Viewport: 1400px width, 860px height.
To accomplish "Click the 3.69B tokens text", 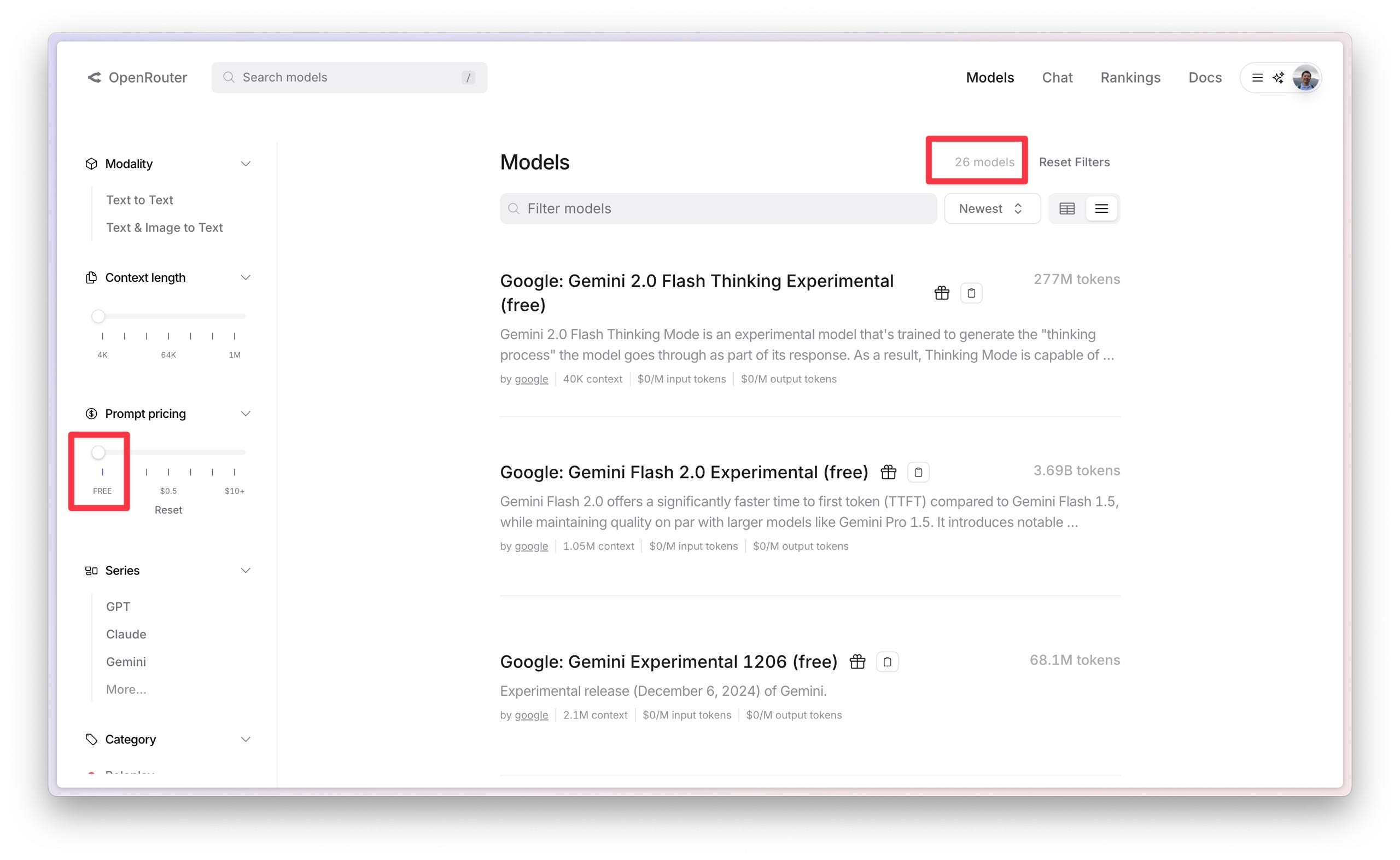I will pos(1076,470).
